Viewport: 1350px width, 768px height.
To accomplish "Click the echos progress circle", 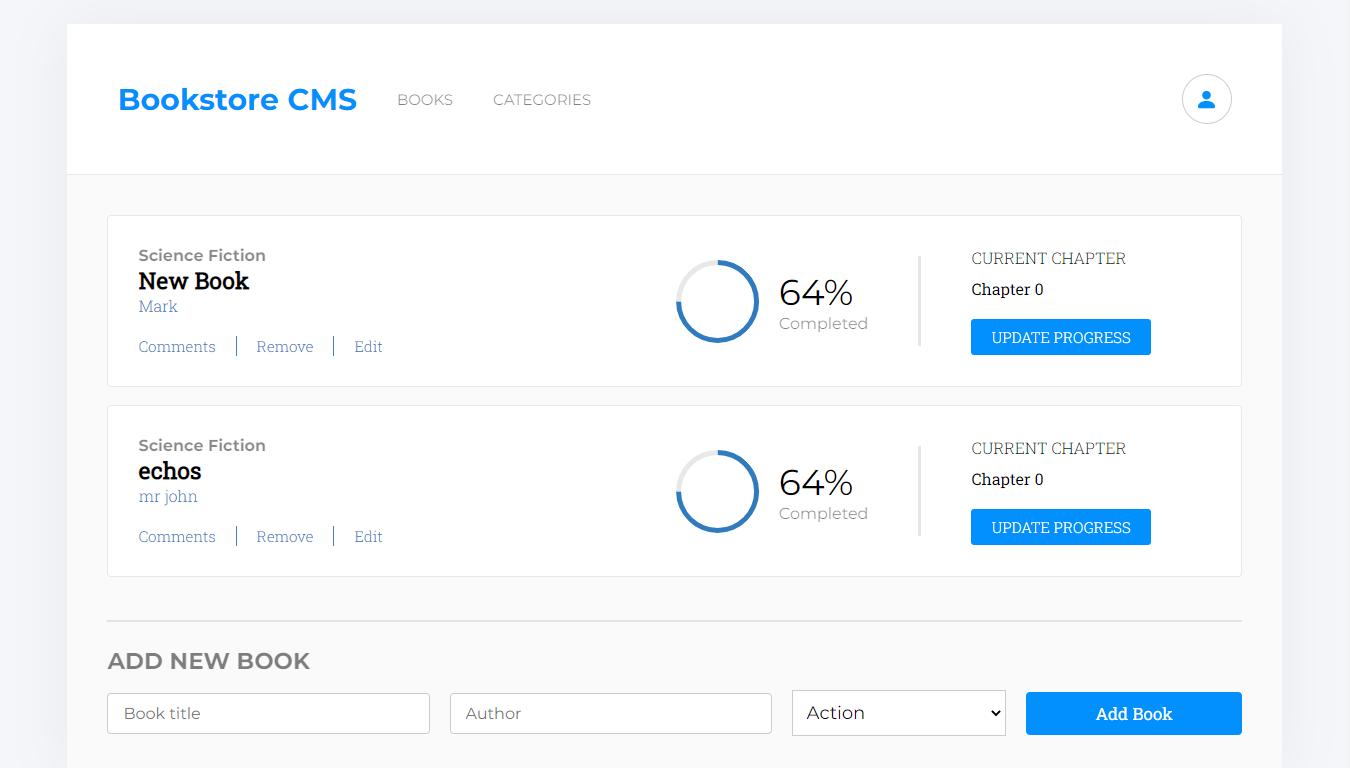I will [x=717, y=491].
